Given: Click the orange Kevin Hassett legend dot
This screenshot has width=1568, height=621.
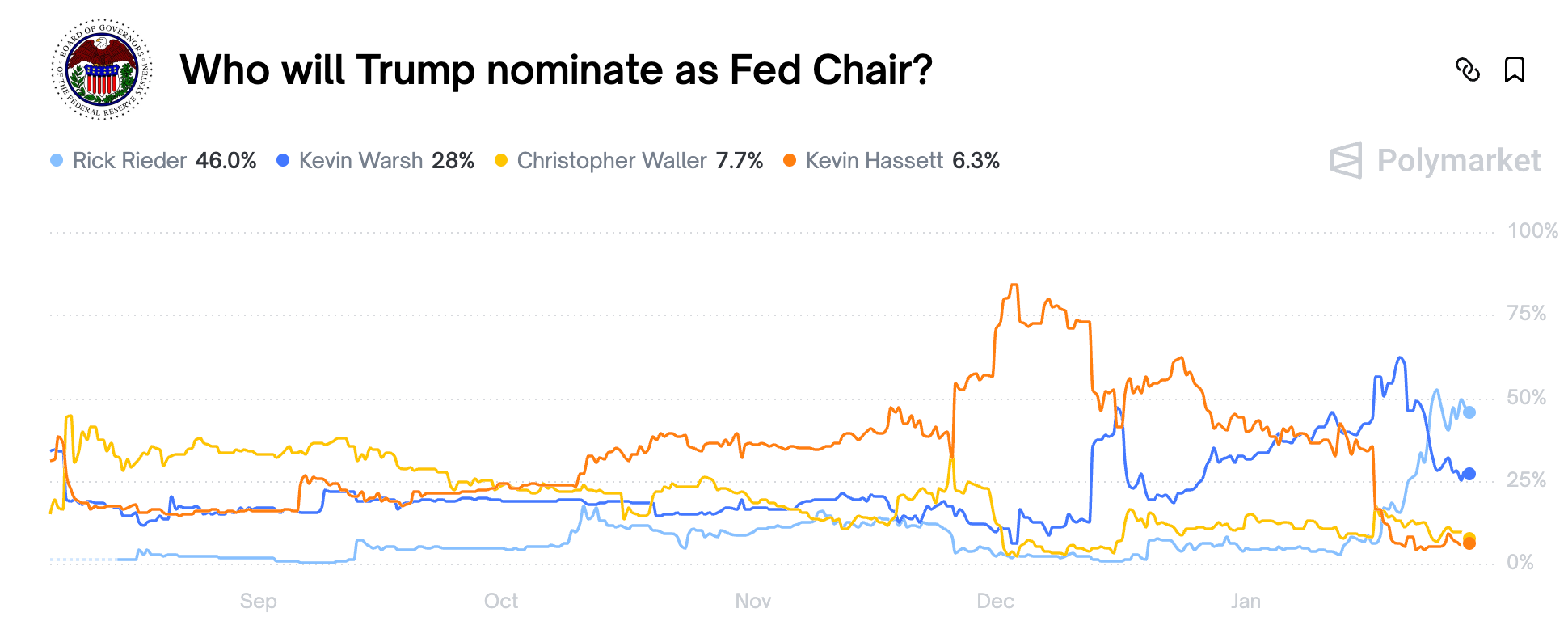Looking at the screenshot, I should [x=788, y=160].
